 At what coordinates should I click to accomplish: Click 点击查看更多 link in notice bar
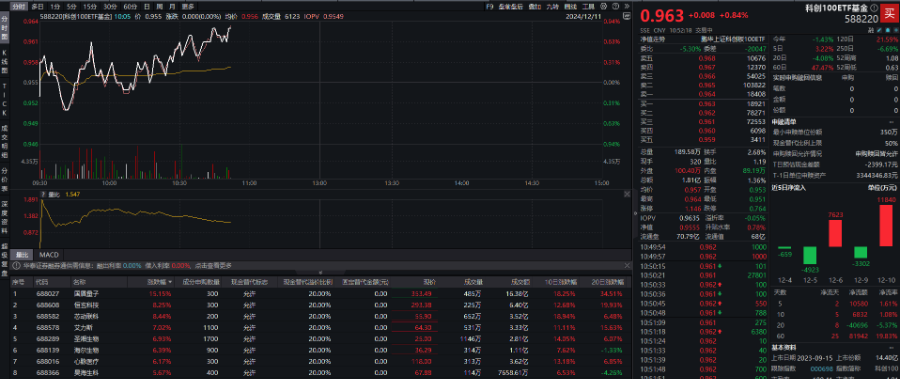tap(213, 265)
